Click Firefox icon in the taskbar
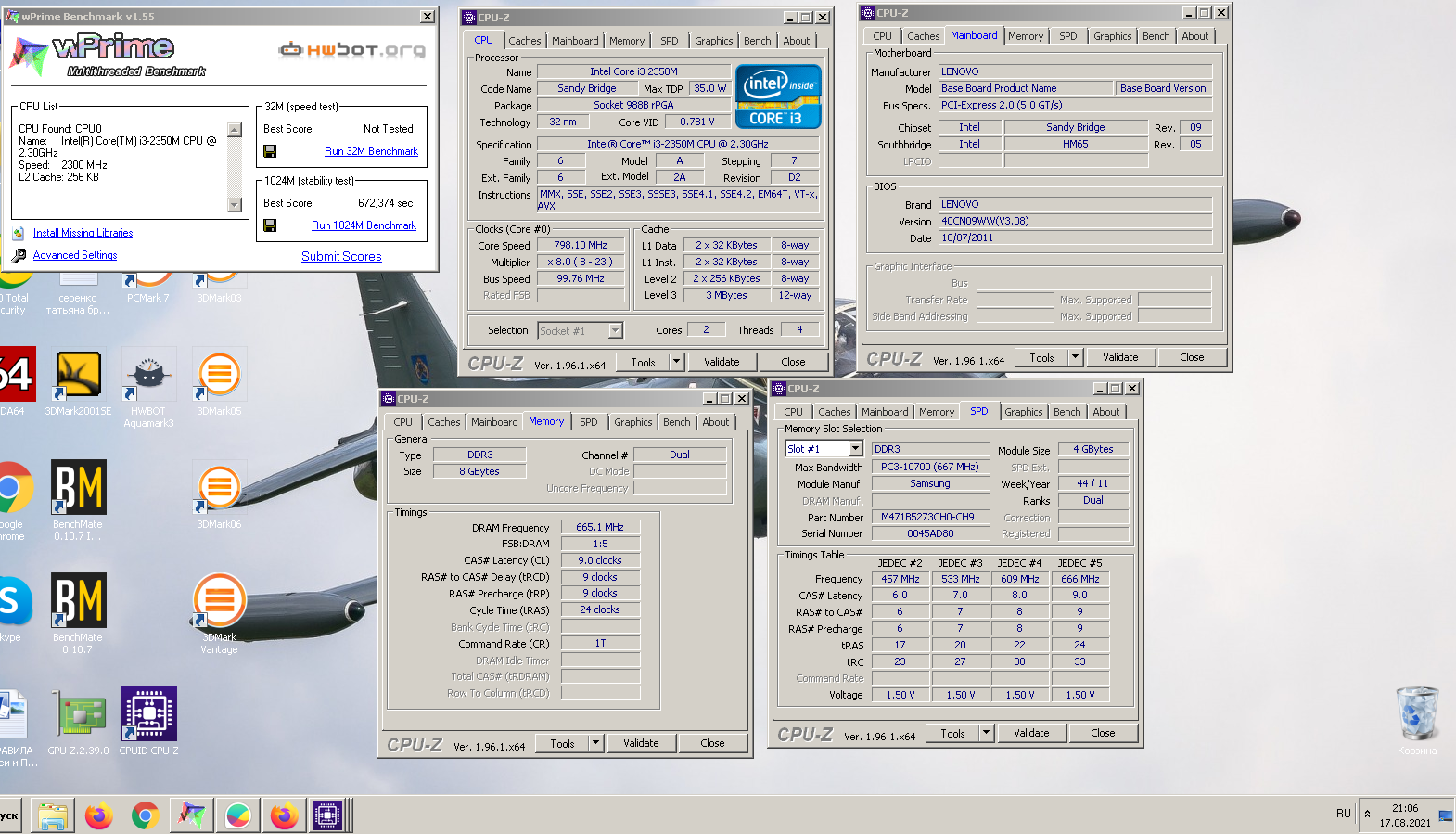The image size is (1456, 834). pyautogui.click(x=98, y=815)
